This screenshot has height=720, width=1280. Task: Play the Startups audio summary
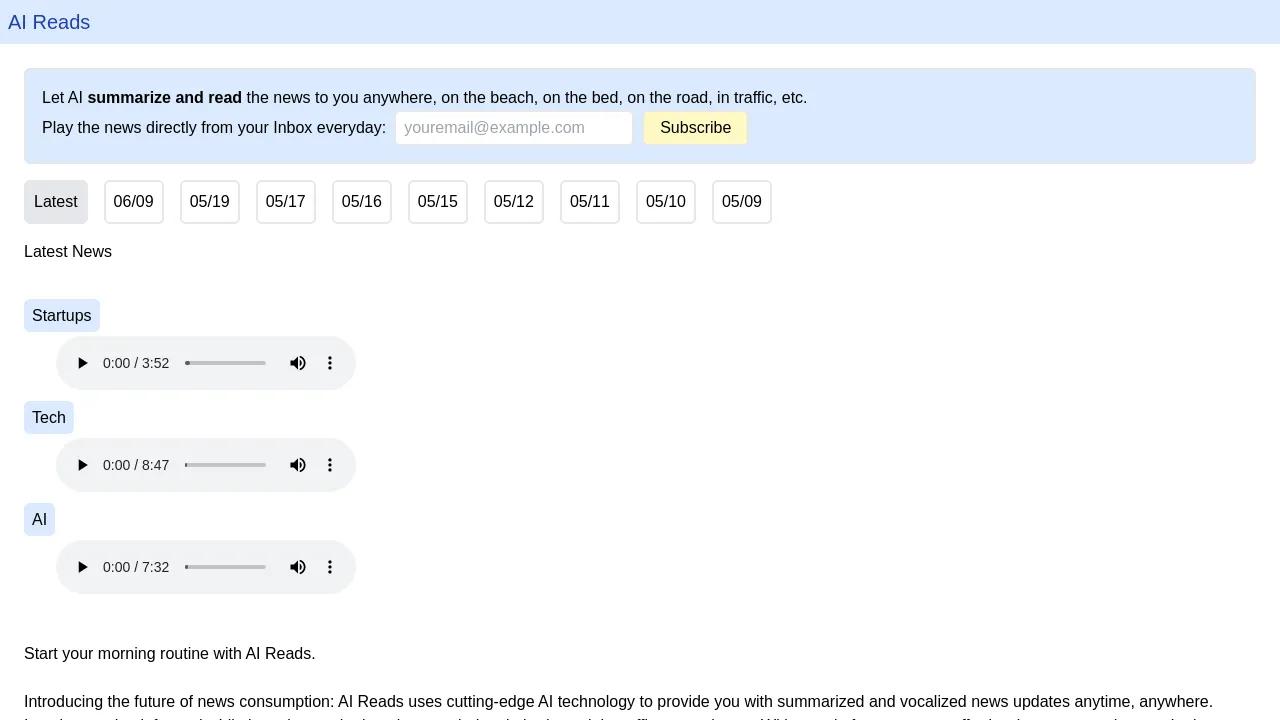point(83,363)
